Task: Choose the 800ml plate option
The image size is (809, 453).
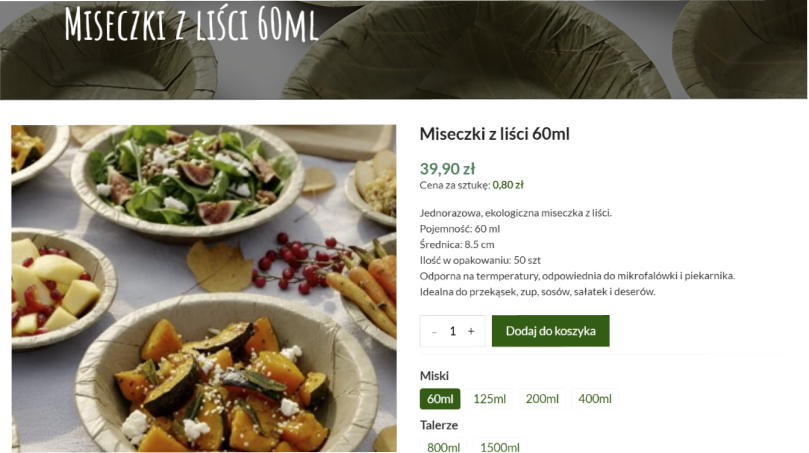Action: [x=443, y=447]
